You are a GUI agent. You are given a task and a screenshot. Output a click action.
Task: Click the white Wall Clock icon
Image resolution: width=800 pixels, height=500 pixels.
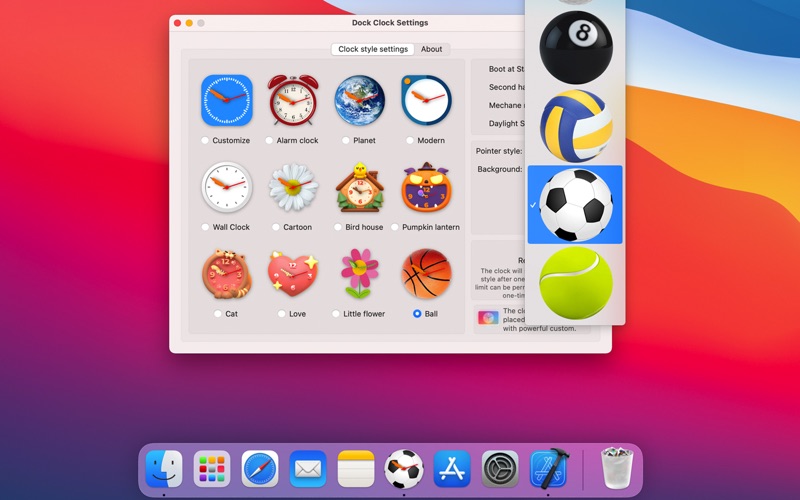point(227,187)
